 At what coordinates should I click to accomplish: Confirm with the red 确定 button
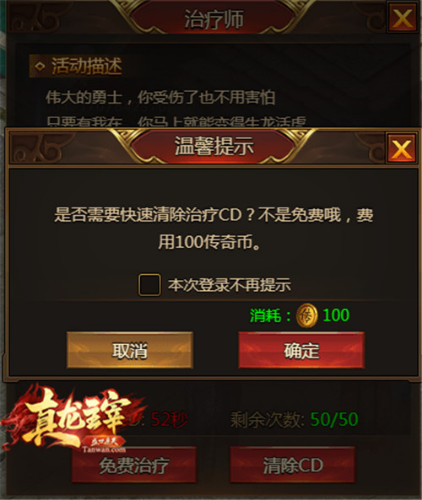pyautogui.click(x=301, y=350)
